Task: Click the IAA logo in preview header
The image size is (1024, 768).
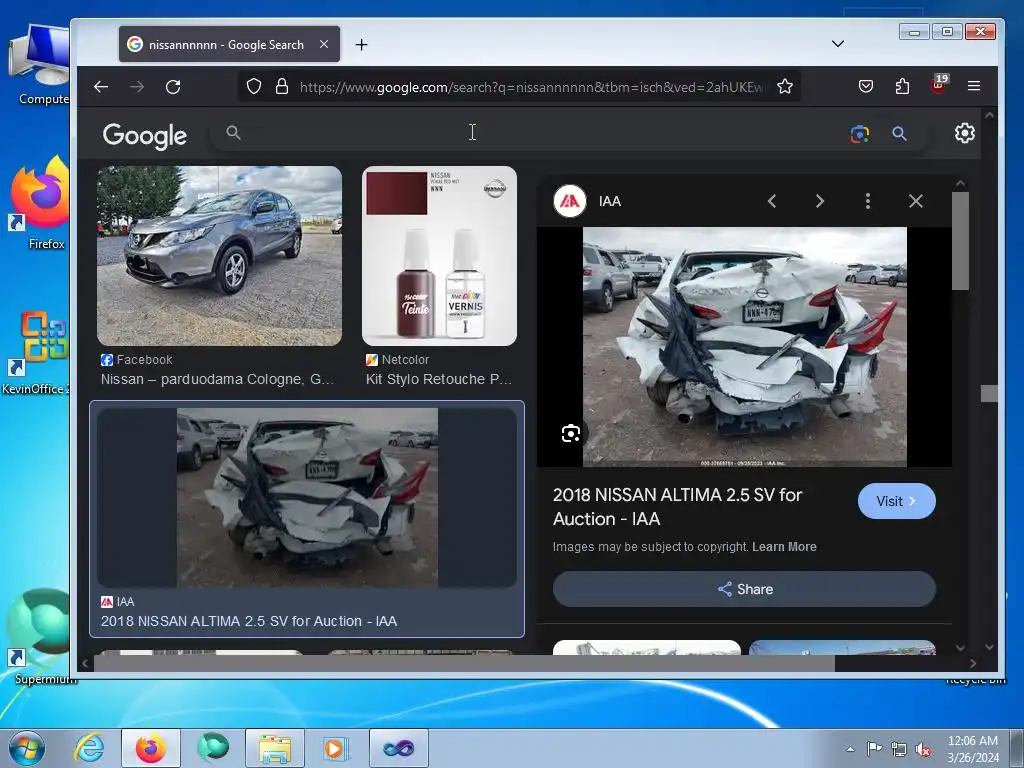Action: pyautogui.click(x=569, y=201)
